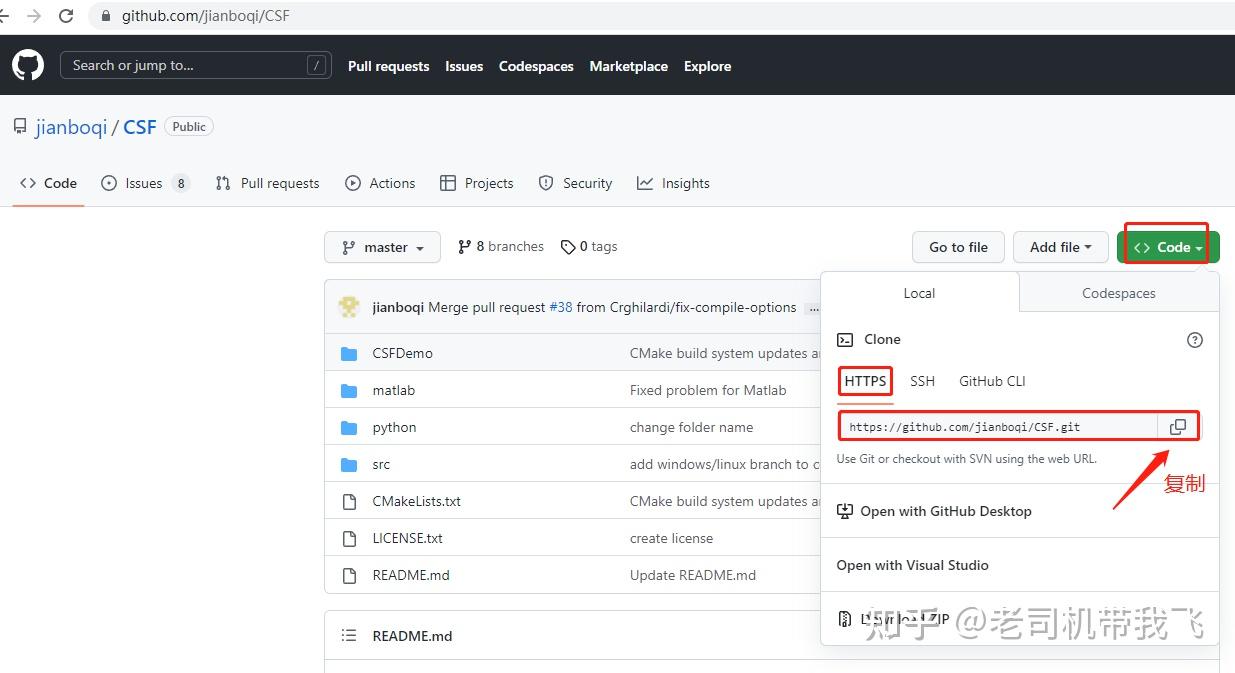Viewport: 1235px width, 673px height.
Task: Click the branches icon next to 8 branches
Action: (464, 247)
